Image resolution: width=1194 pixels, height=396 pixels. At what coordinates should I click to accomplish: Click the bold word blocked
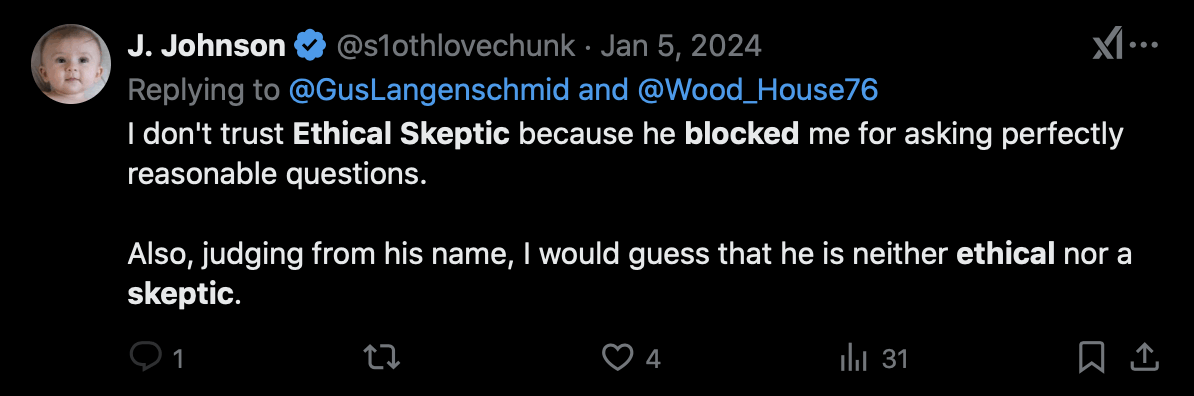742,134
